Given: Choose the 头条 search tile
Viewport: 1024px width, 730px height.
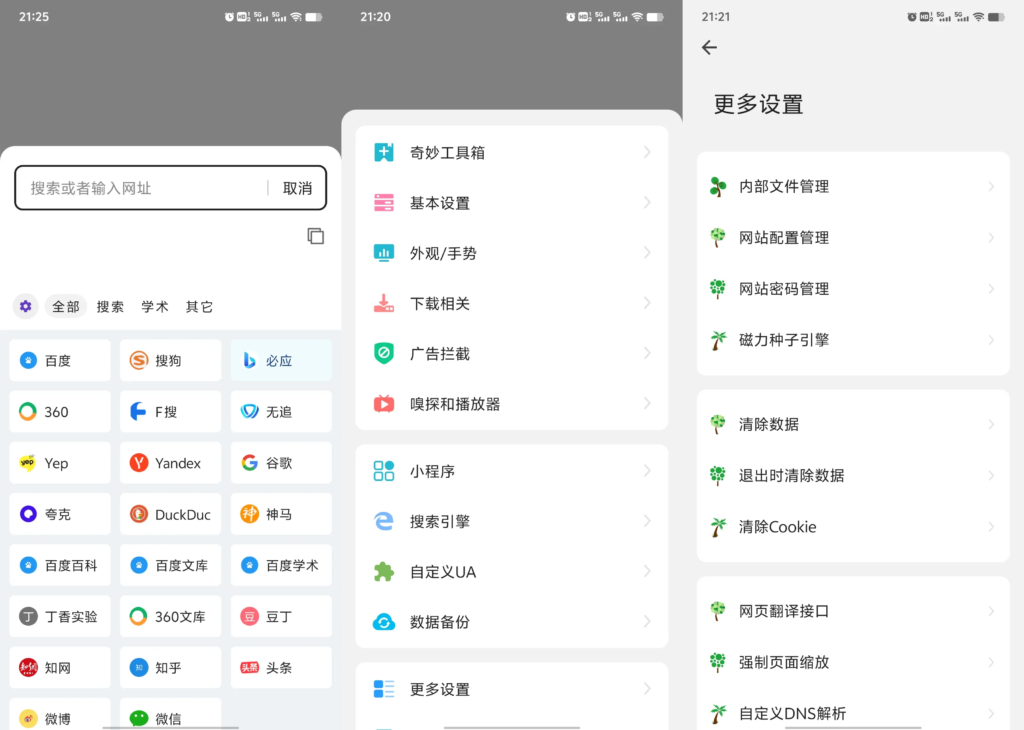Looking at the screenshot, I should coord(281,668).
